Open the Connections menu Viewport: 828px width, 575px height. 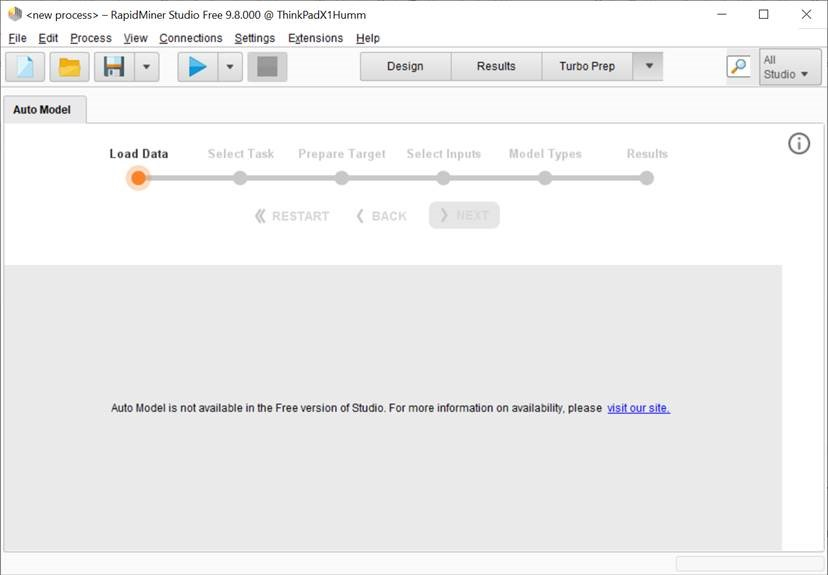click(191, 38)
